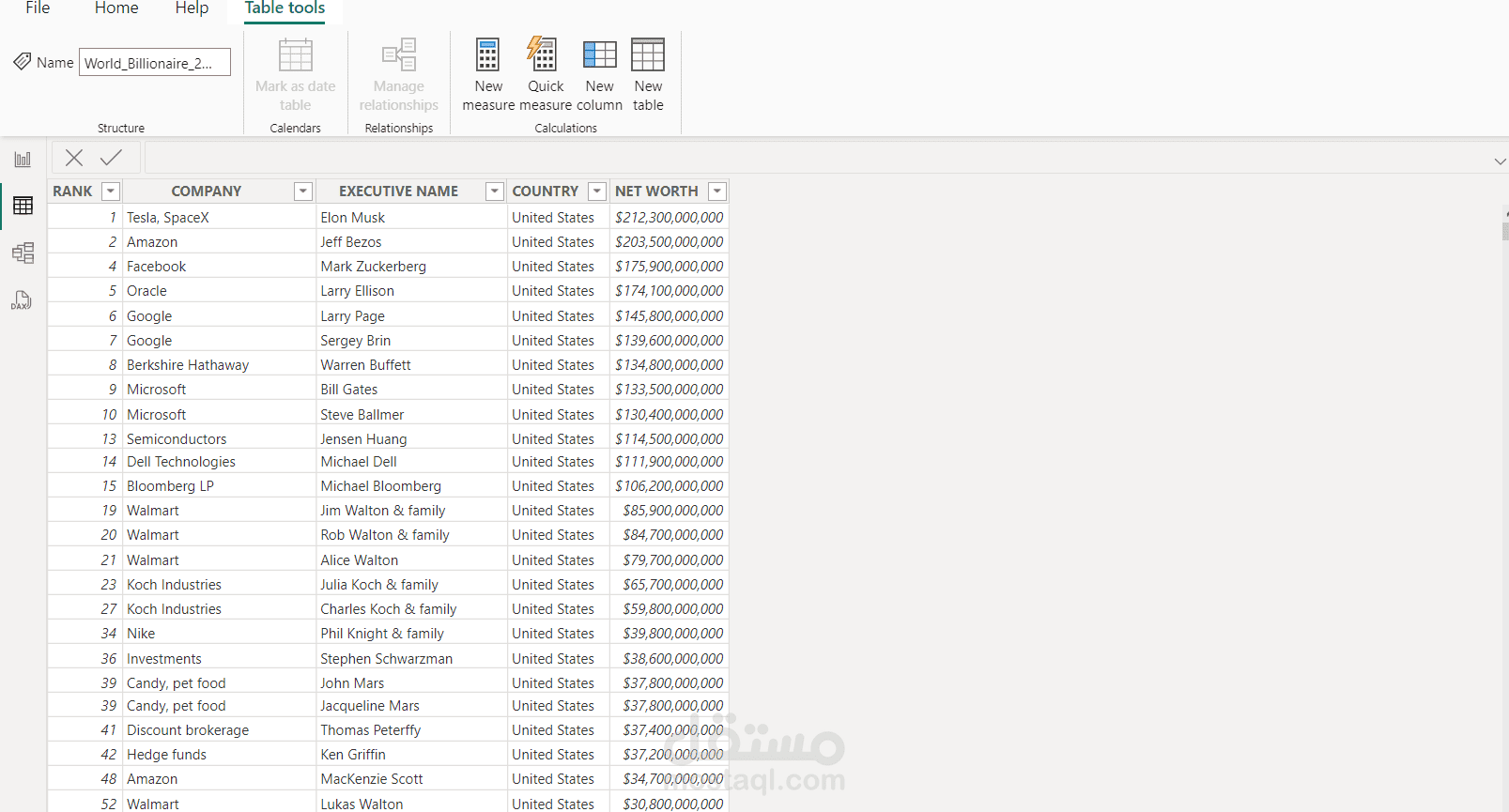Open COMPANY column filter dropdown
Screen dimensions: 1509x812
point(303,192)
